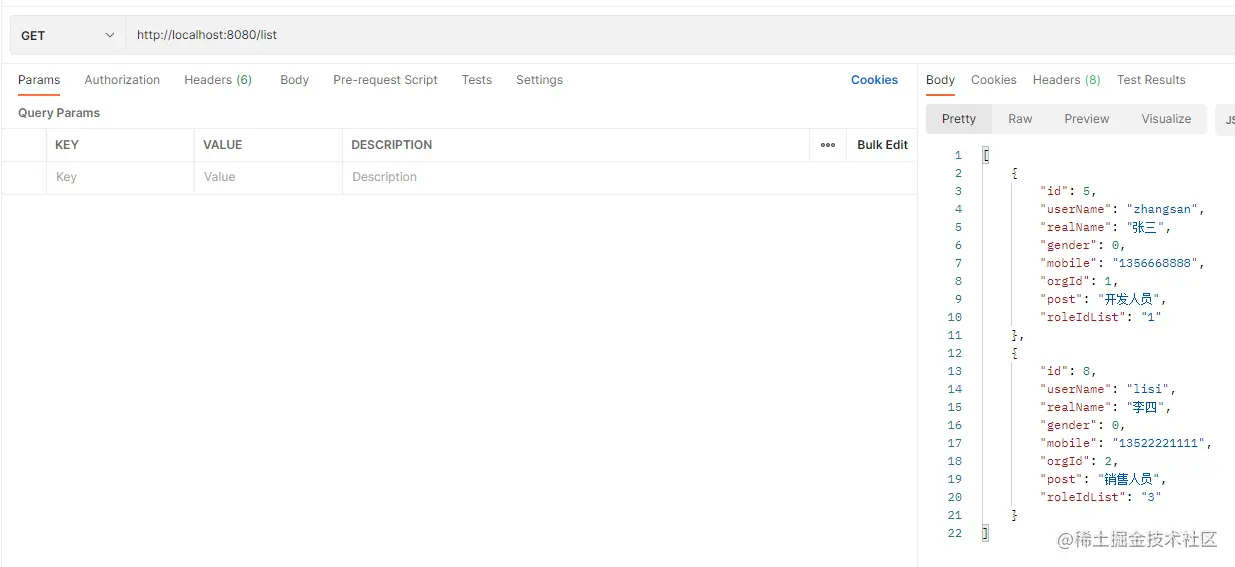Click the mobile value "13522221111"

tap(1158, 443)
